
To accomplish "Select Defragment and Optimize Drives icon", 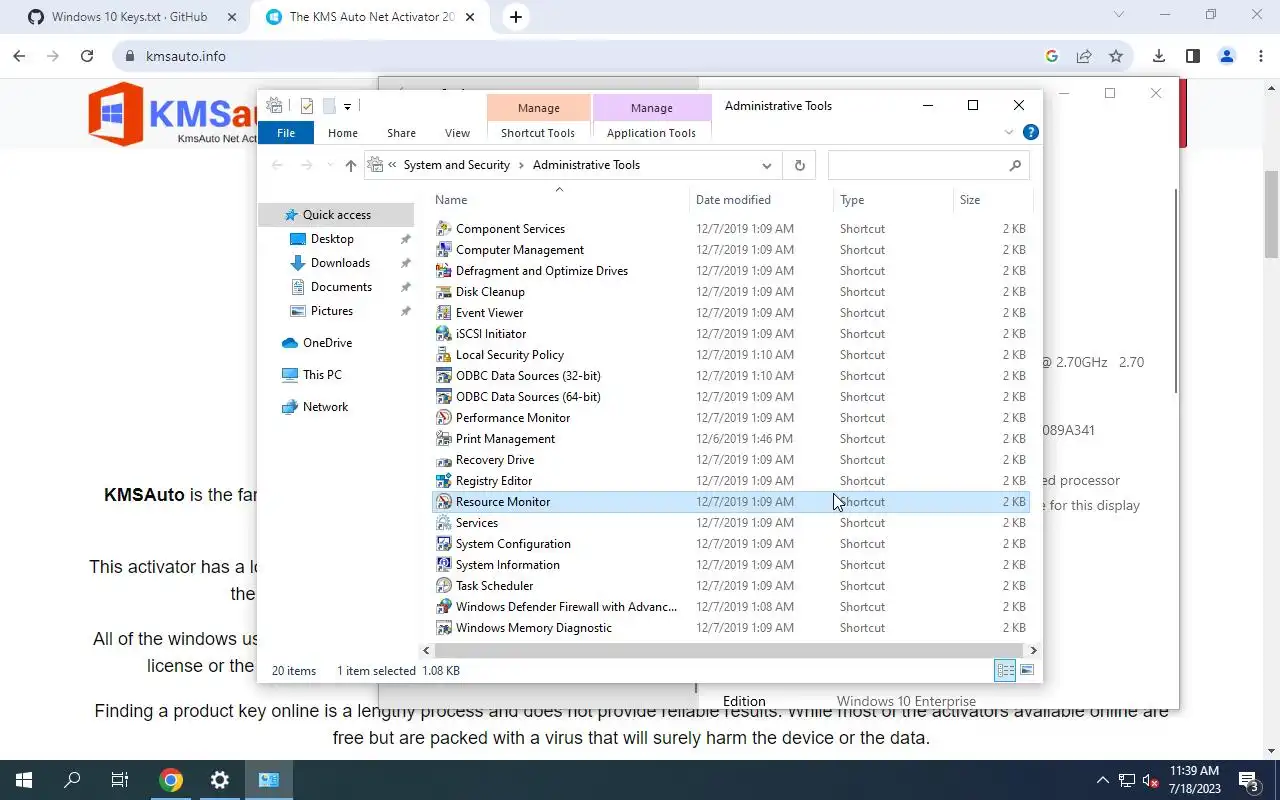I will [444, 271].
